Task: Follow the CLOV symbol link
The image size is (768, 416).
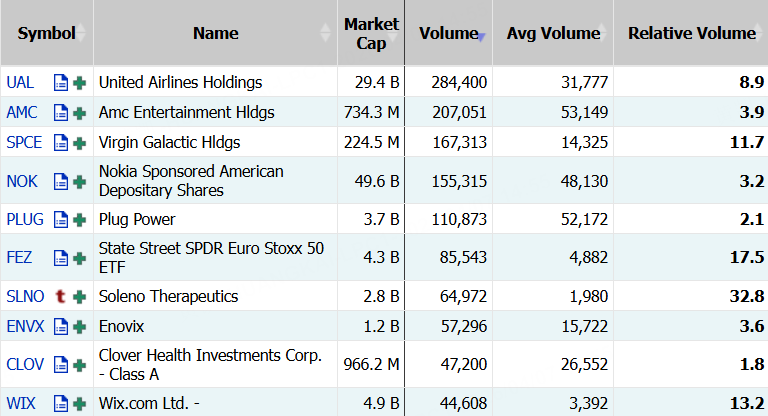Action: pos(25,365)
